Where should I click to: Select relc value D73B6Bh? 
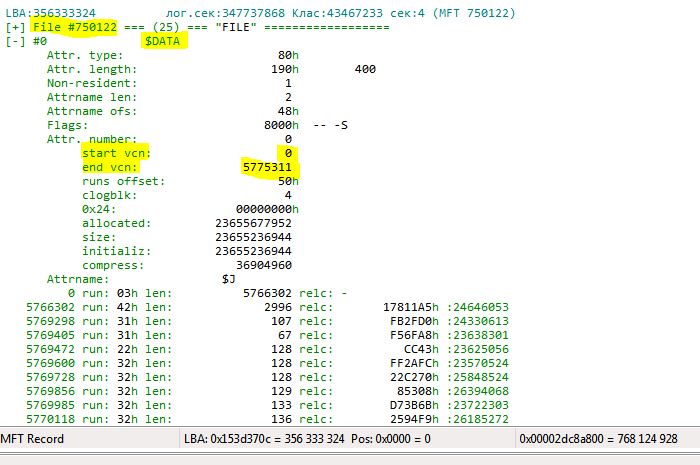point(414,405)
